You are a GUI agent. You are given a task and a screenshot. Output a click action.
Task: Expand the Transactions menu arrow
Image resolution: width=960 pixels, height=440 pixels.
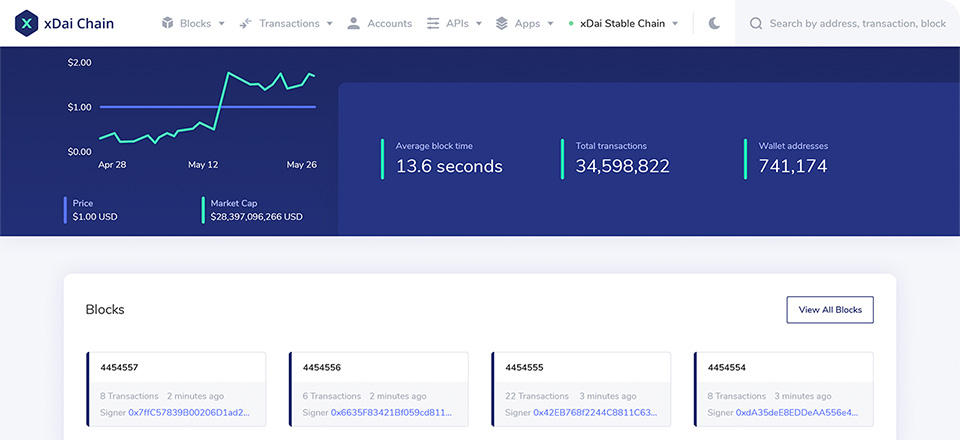[329, 24]
